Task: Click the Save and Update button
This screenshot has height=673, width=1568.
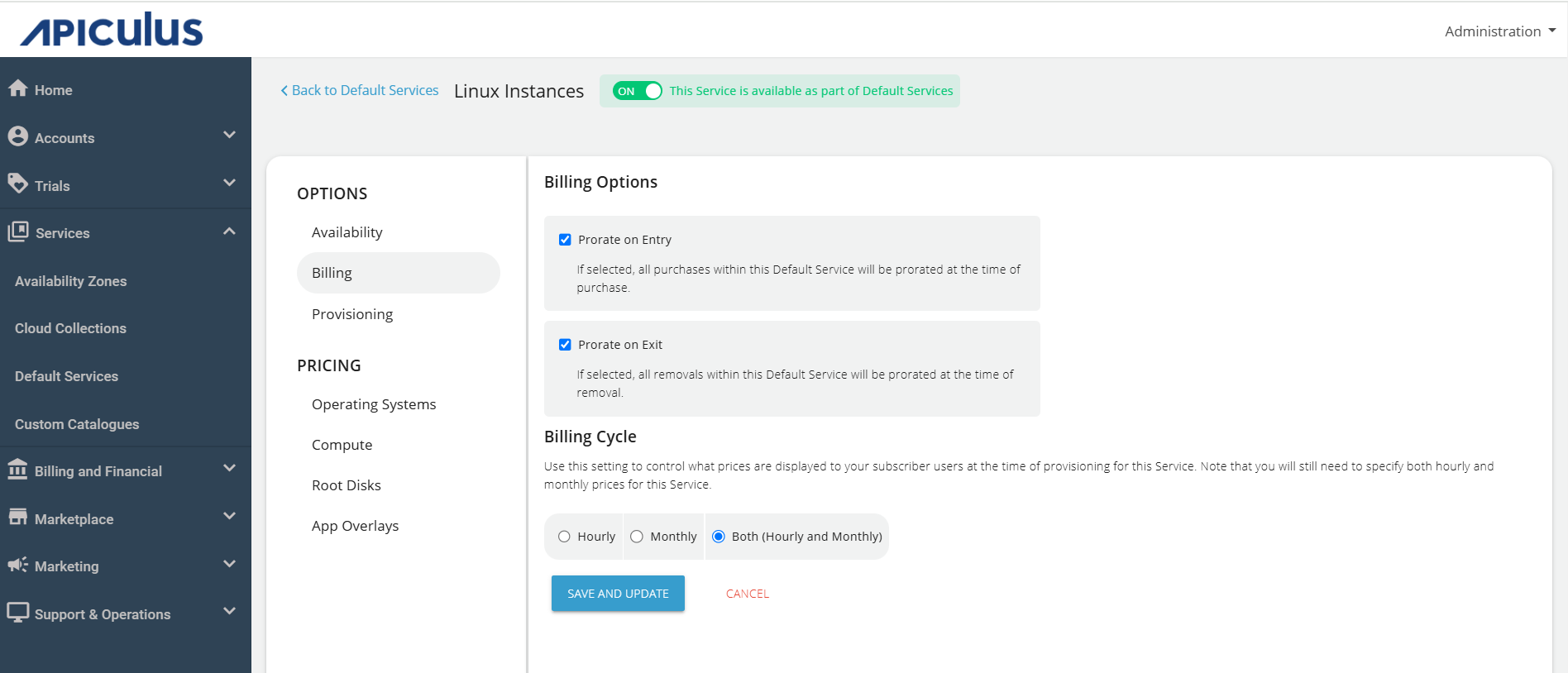Action: (618, 594)
